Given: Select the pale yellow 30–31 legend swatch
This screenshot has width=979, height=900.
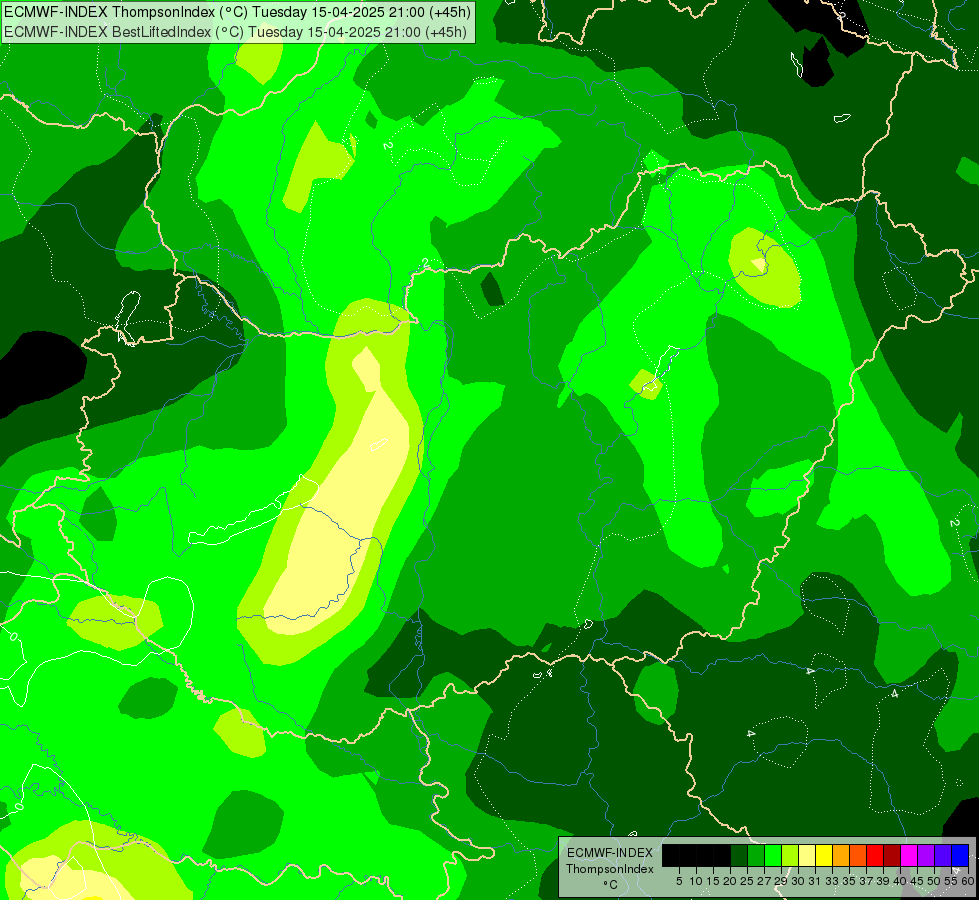Looking at the screenshot, I should 807,855.
